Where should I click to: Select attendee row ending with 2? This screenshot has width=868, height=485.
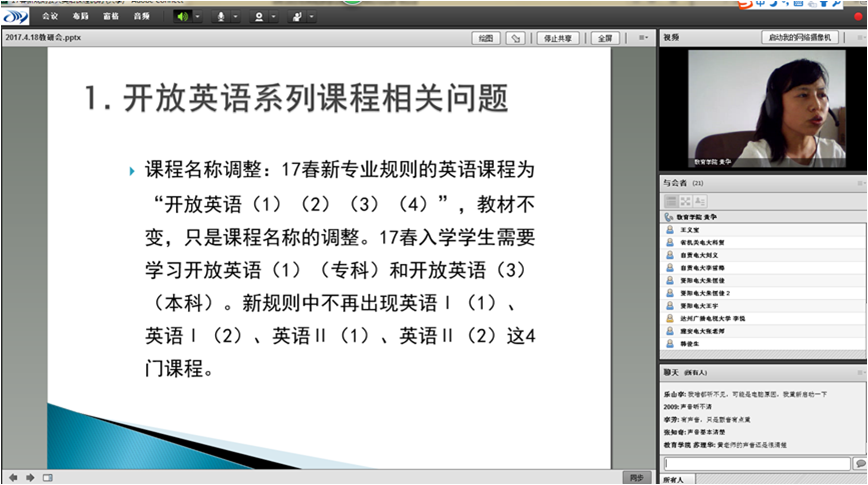click(x=763, y=293)
